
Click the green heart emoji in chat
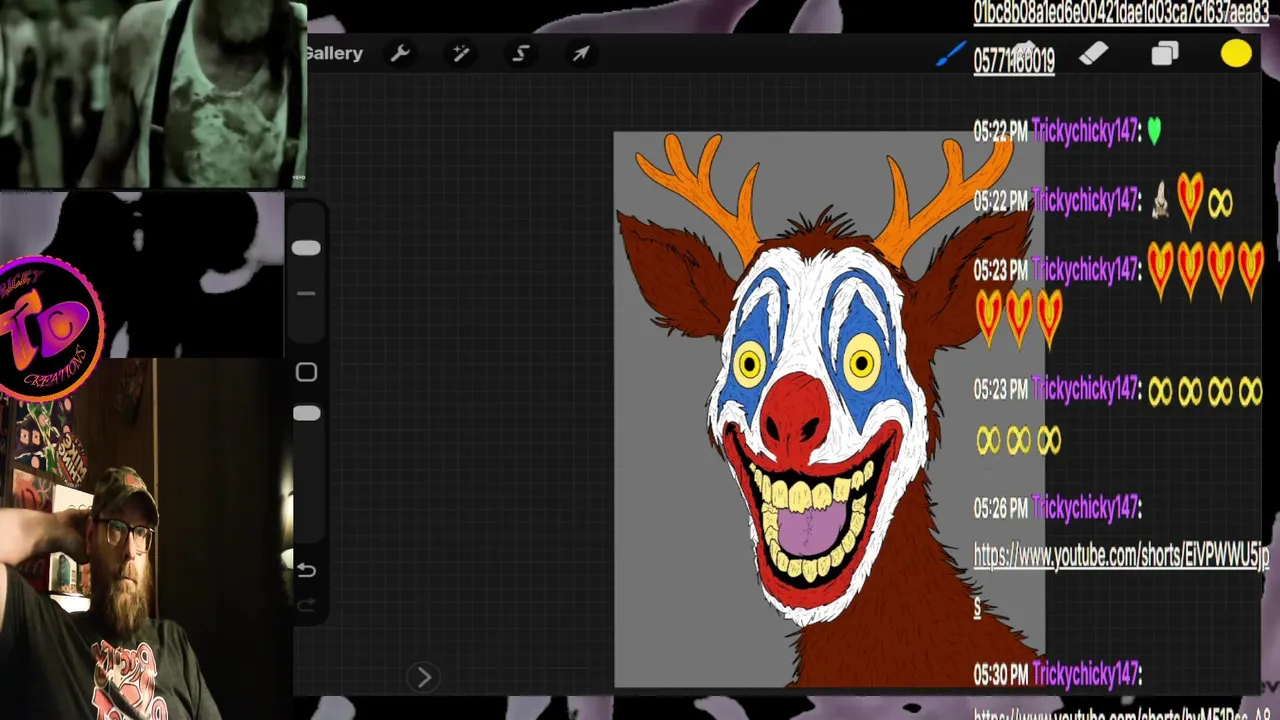[x=1154, y=130]
